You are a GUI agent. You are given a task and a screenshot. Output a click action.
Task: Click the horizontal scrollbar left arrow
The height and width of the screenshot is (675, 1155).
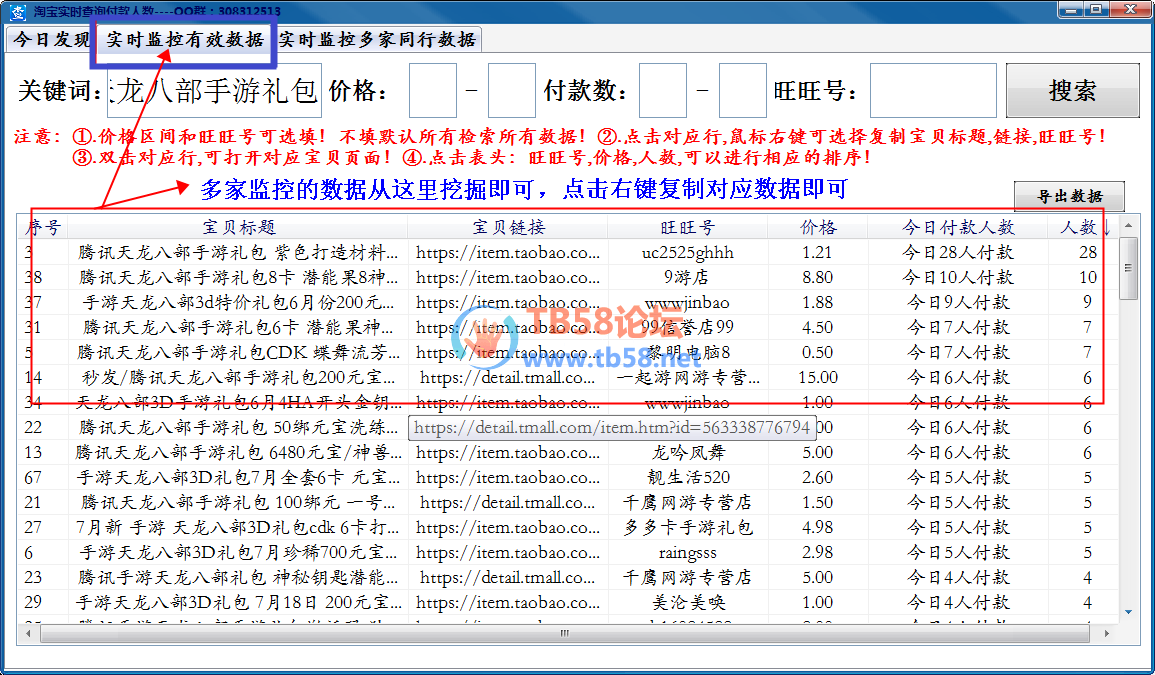point(28,633)
